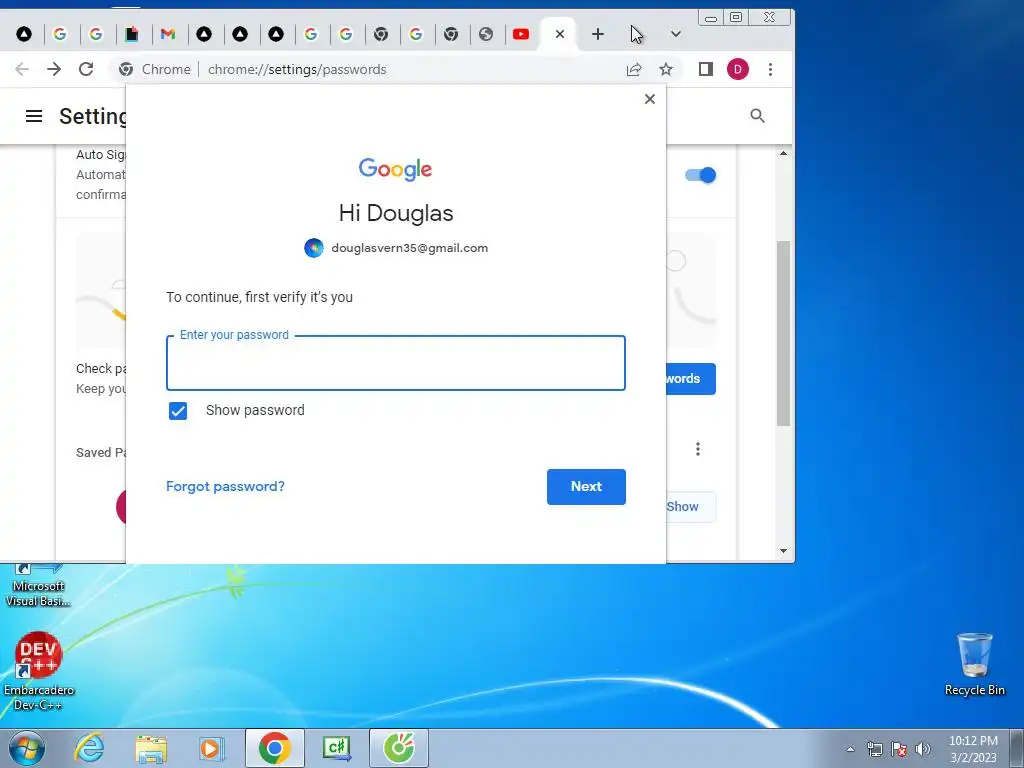
Task: Open Windows Explorer from taskbar
Action: coord(151,748)
